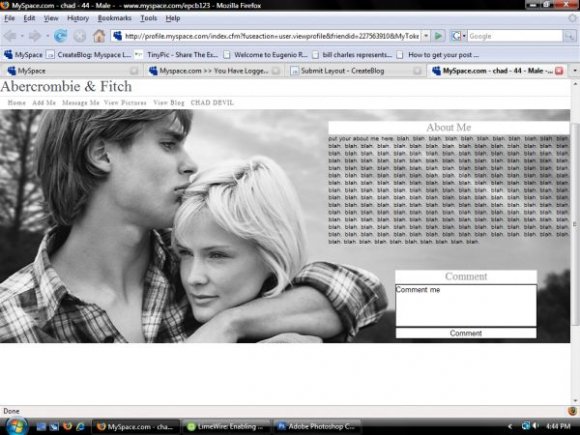Viewport: 580px width, 435px height.
Task: Launch Firefox from quick launch
Action: 67,426
